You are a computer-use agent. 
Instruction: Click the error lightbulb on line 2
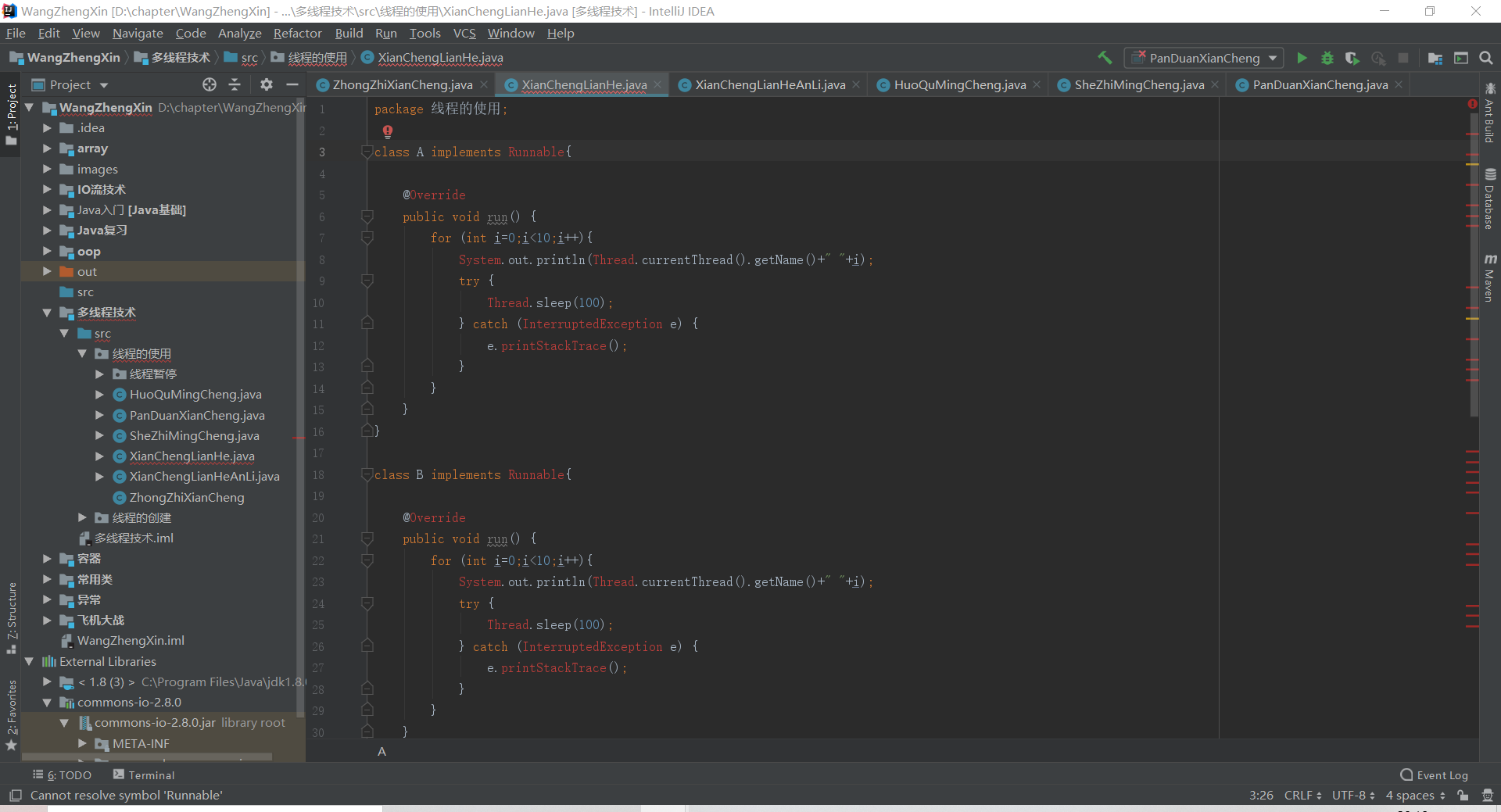(x=387, y=131)
